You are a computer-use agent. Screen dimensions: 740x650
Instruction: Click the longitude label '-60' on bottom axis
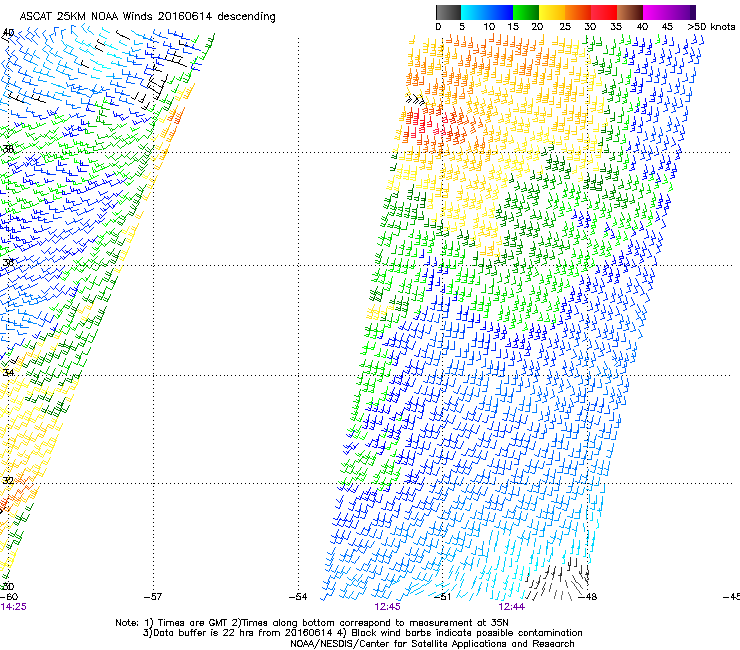pos(8,597)
